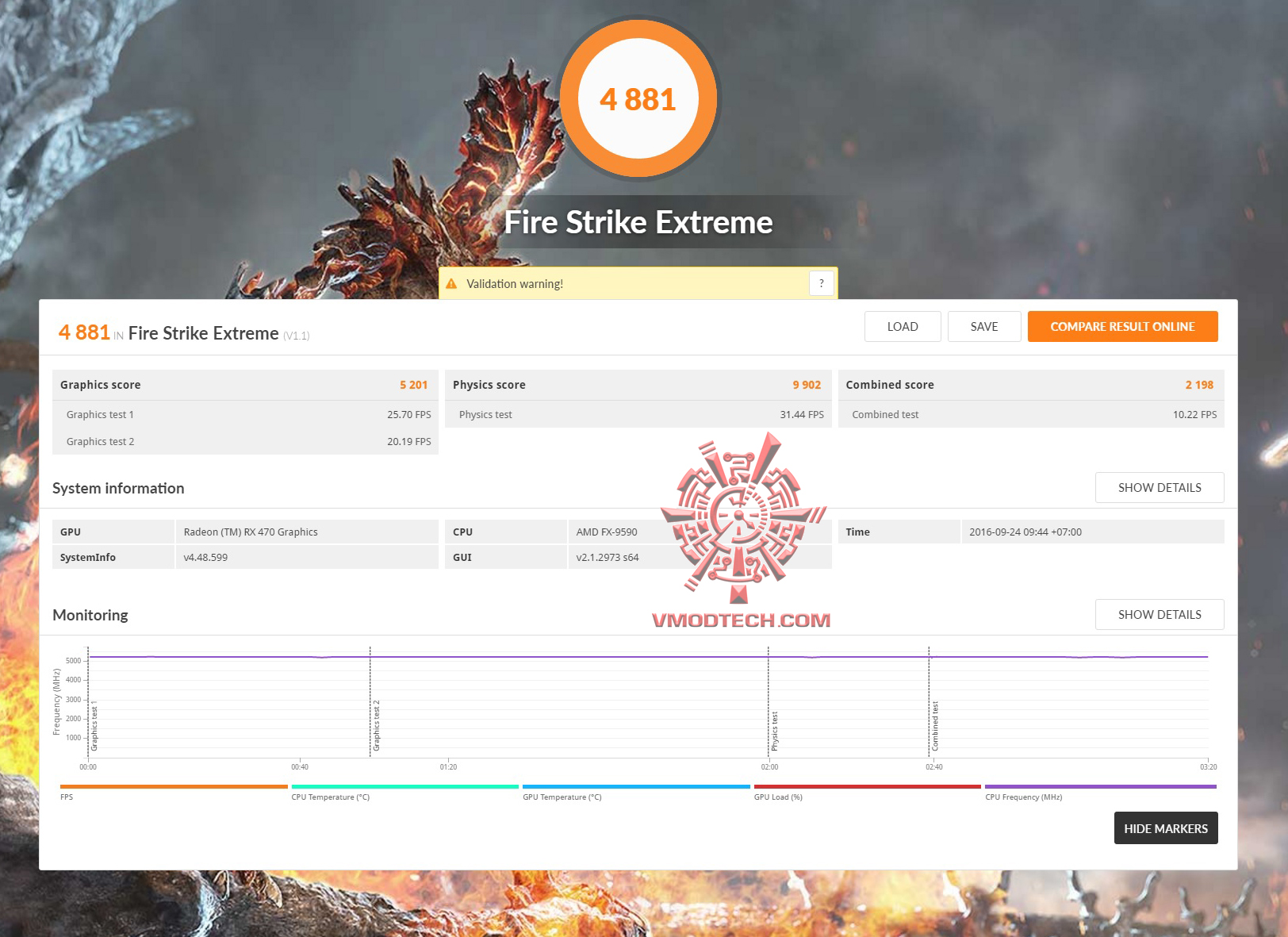The height and width of the screenshot is (937, 1288).
Task: Click the Graphics score label
Action: pyautogui.click(x=101, y=385)
